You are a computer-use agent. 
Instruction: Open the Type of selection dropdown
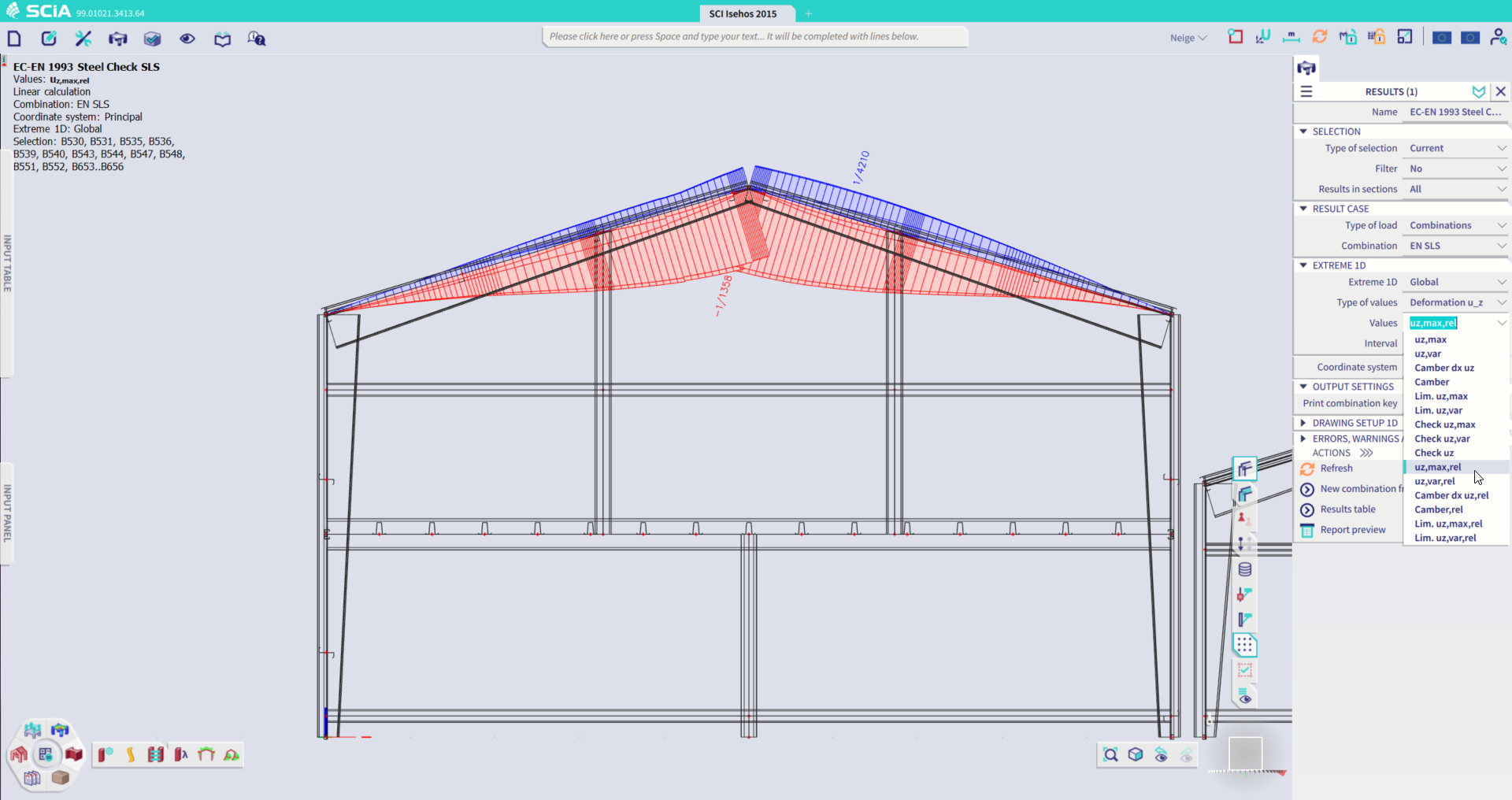click(x=1454, y=148)
